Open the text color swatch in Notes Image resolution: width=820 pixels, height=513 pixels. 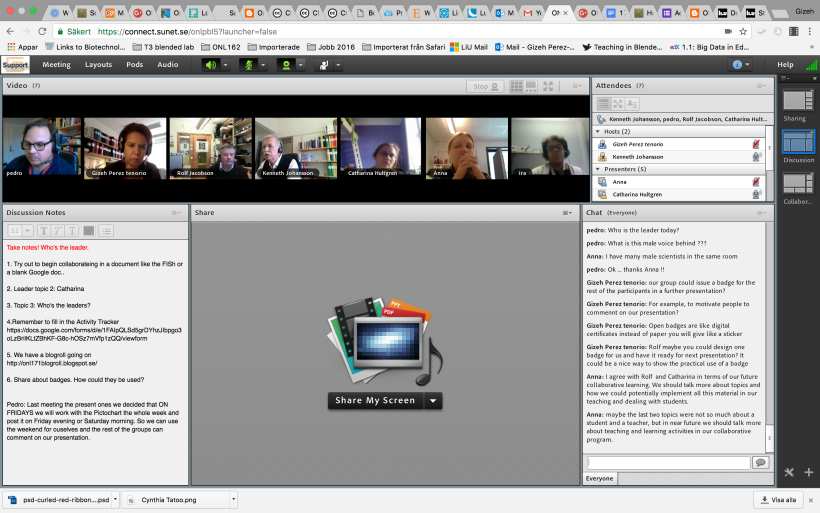pos(89,231)
